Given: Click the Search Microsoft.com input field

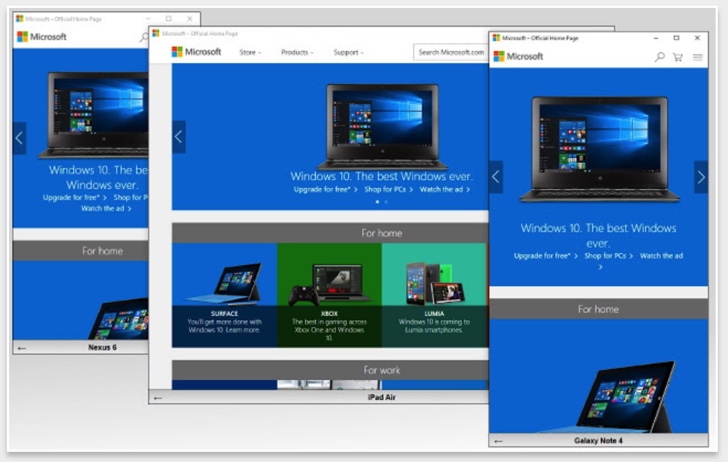Looking at the screenshot, I should coord(450,52).
